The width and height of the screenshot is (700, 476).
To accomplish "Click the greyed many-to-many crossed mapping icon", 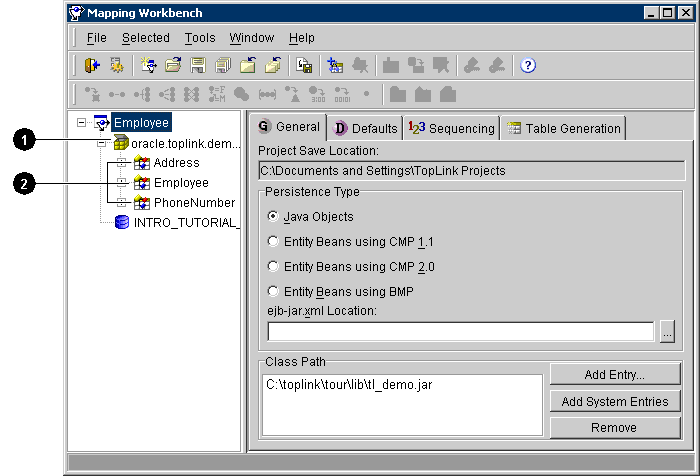I will click(x=192, y=94).
